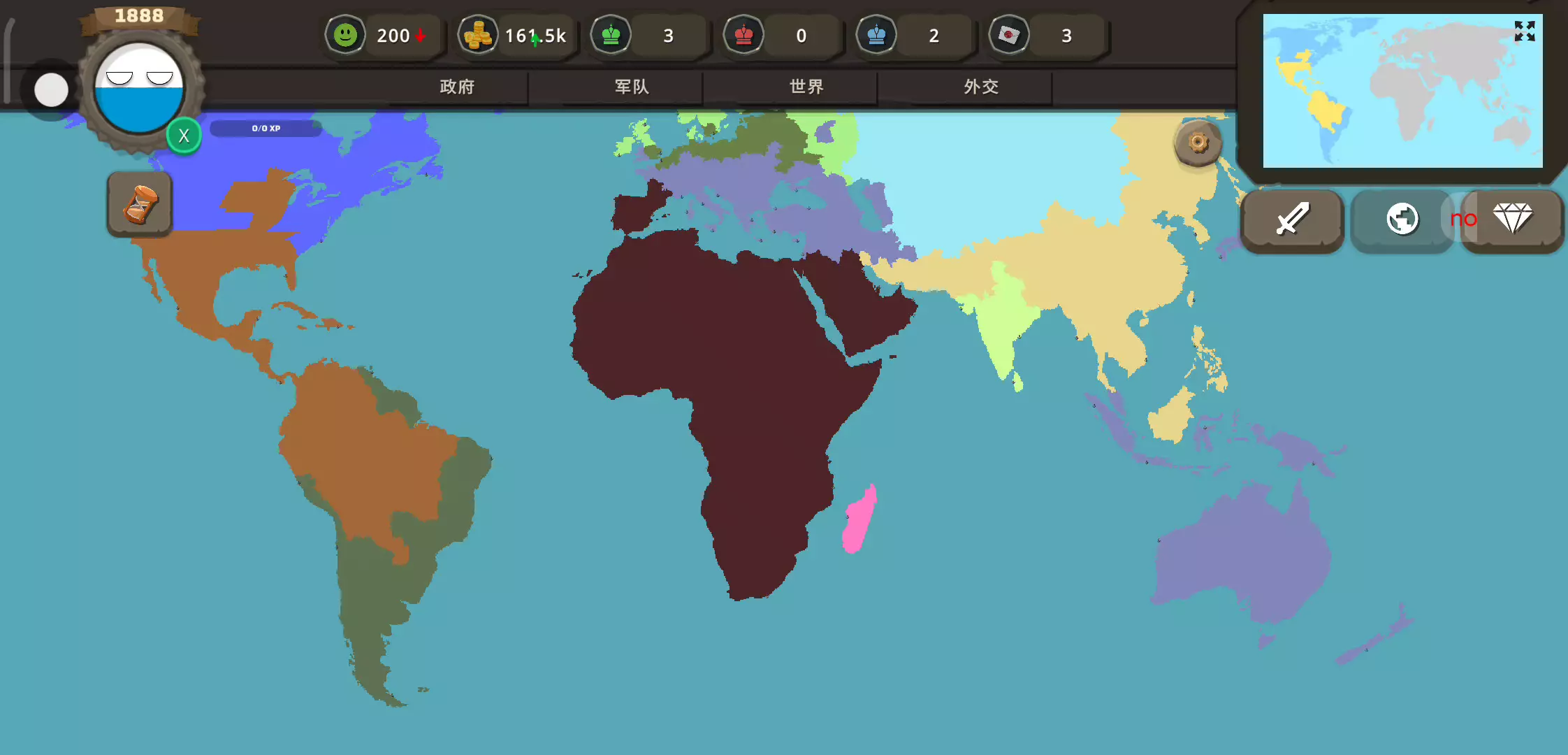Open the 外交 diplomacy tab
The height and width of the screenshot is (755, 1568).
981,87
